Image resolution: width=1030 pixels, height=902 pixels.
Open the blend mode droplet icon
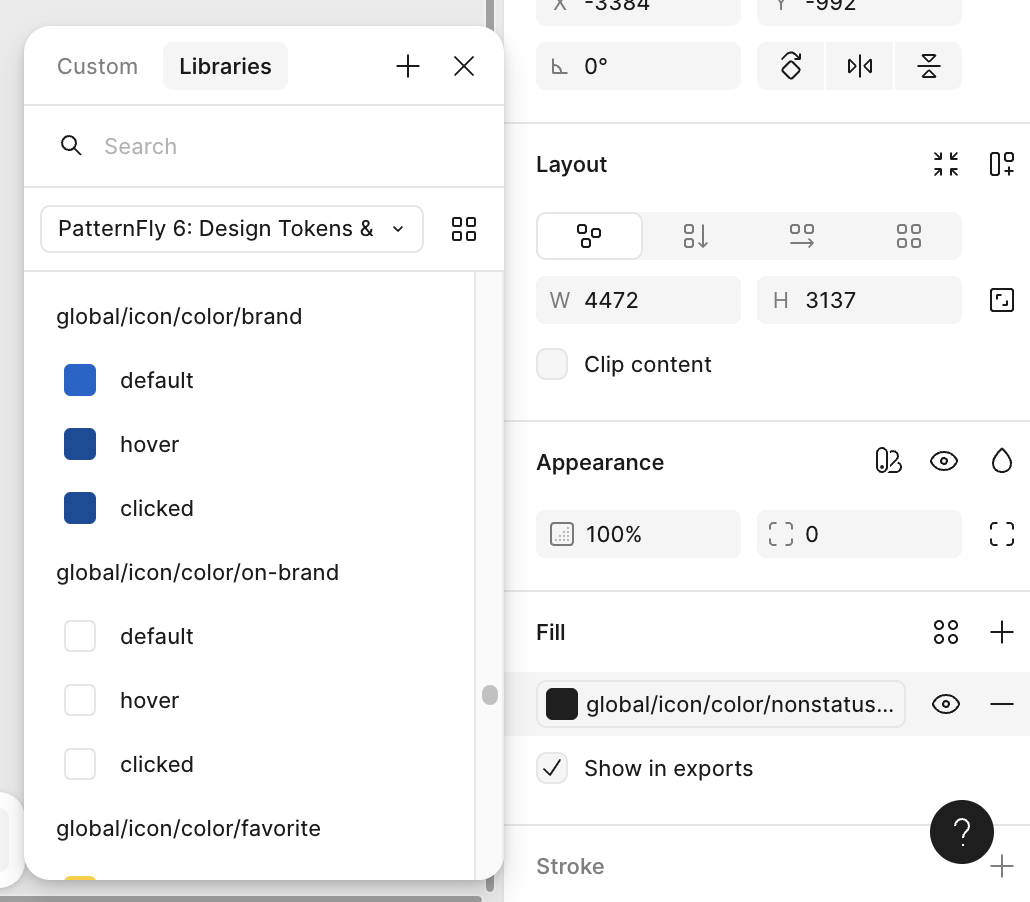tap(1001, 461)
